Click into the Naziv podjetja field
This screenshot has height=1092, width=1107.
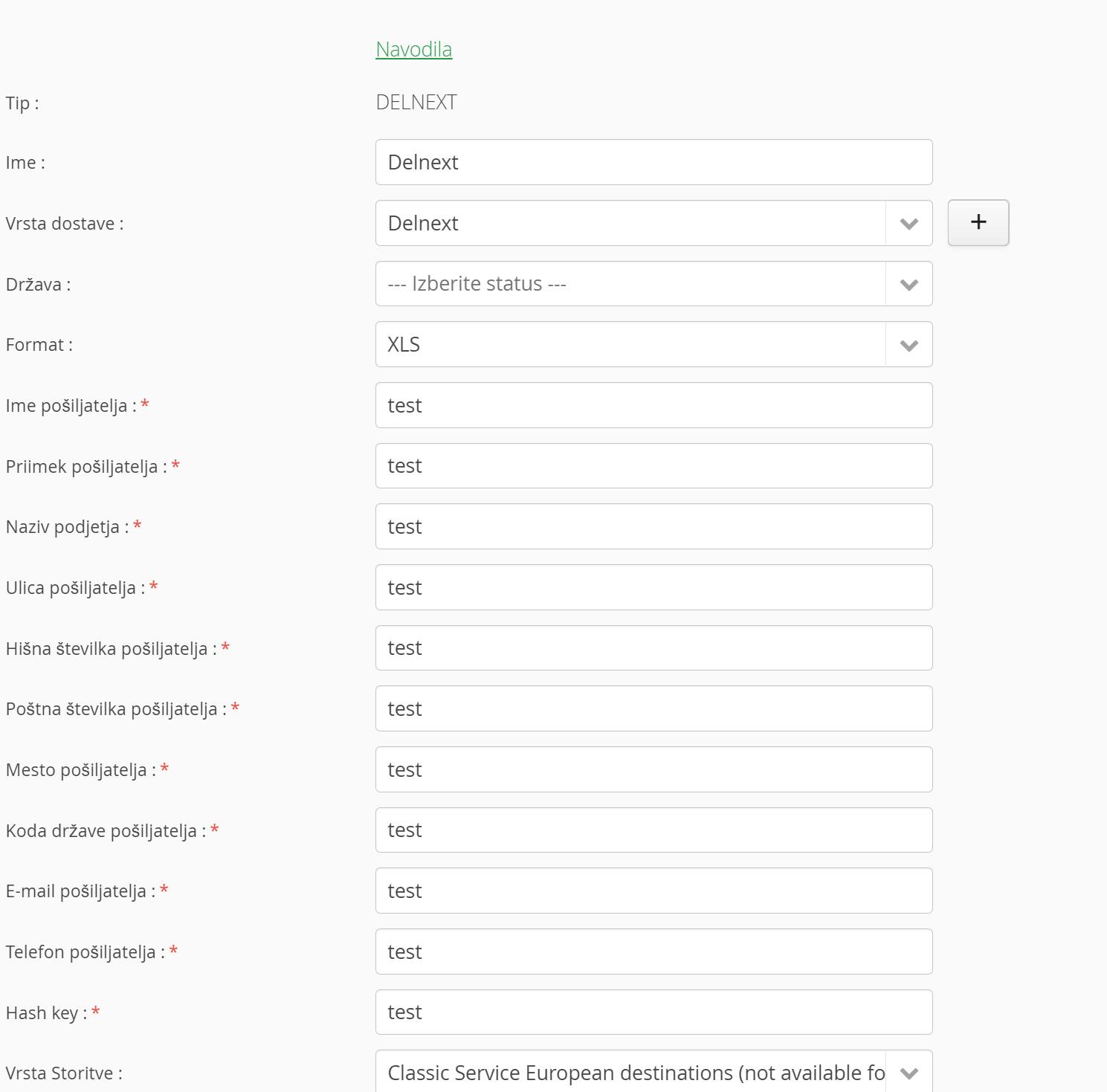coord(654,526)
